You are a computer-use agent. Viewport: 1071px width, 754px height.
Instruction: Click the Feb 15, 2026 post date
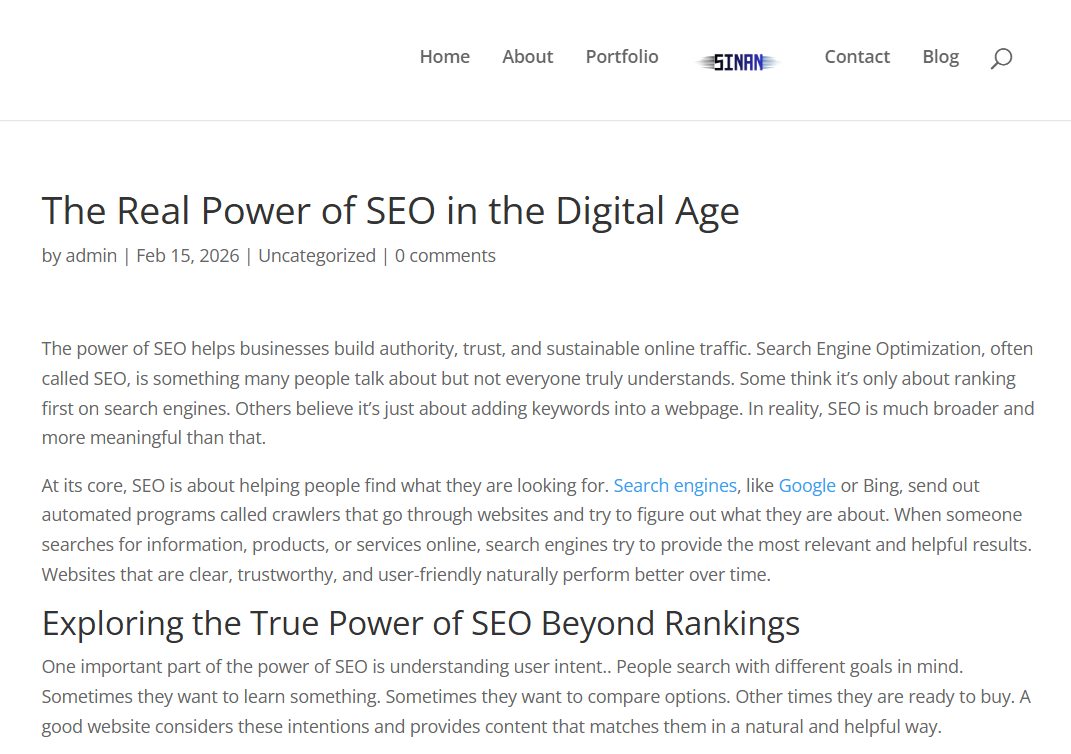pyautogui.click(x=188, y=256)
